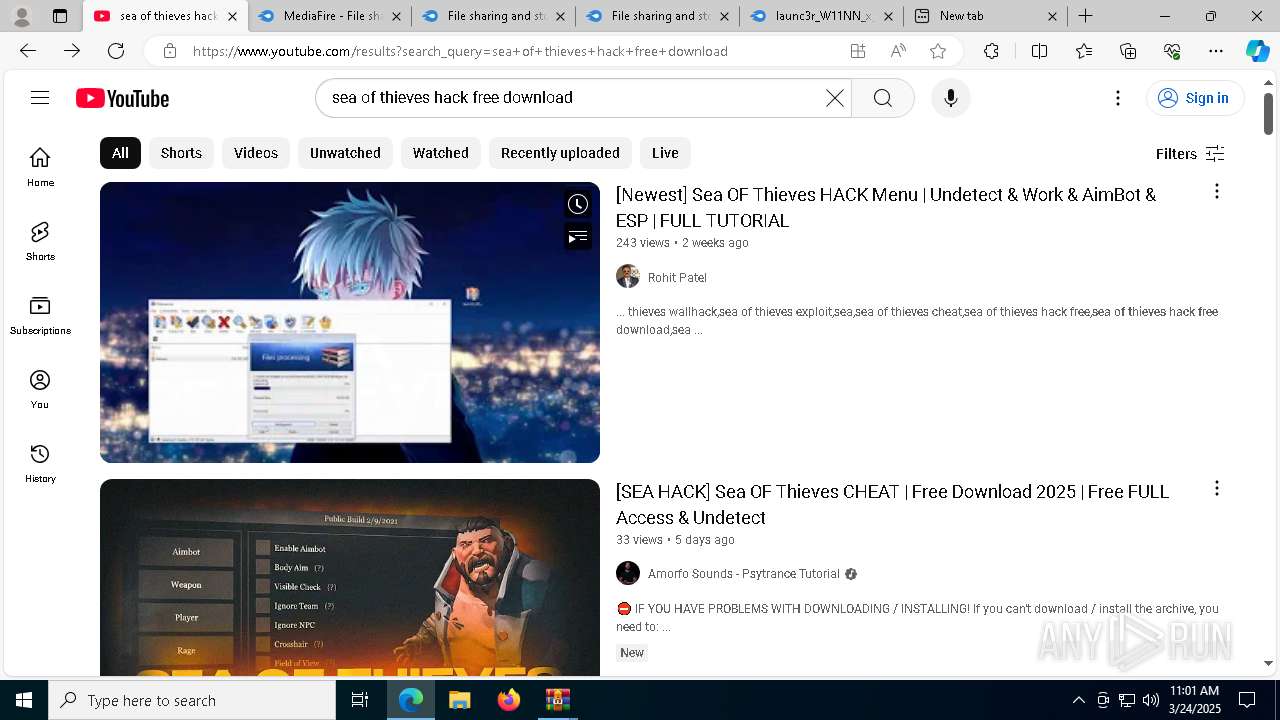Toggle Edge split screen
The height and width of the screenshot is (720, 1280).
(1039, 51)
